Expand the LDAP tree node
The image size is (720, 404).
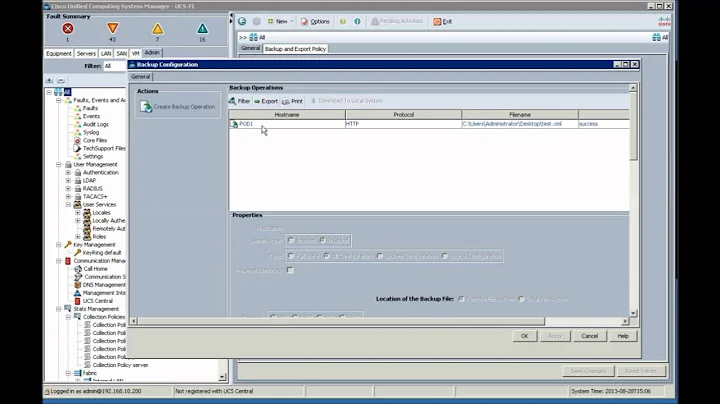pos(68,180)
